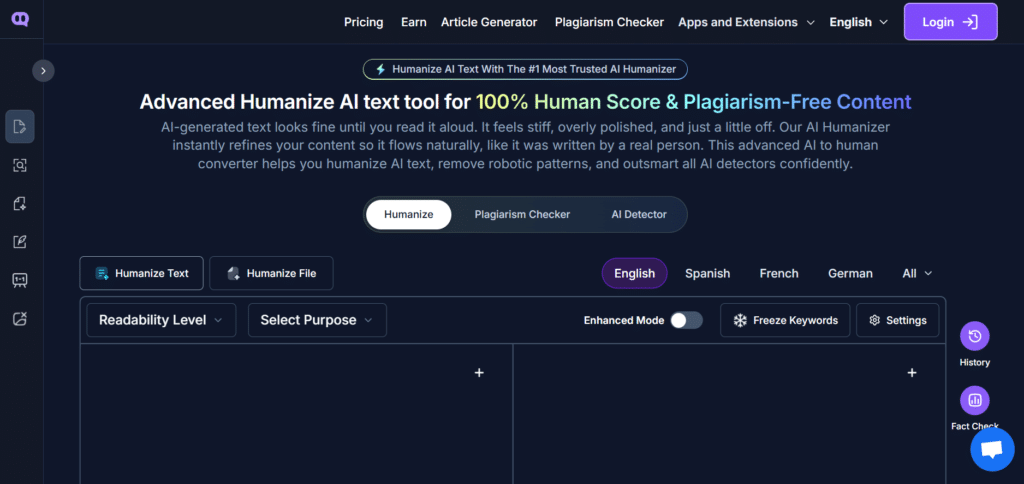Open the 1-to-1 presentation sidebar icon
1024x484 pixels.
tap(20, 280)
